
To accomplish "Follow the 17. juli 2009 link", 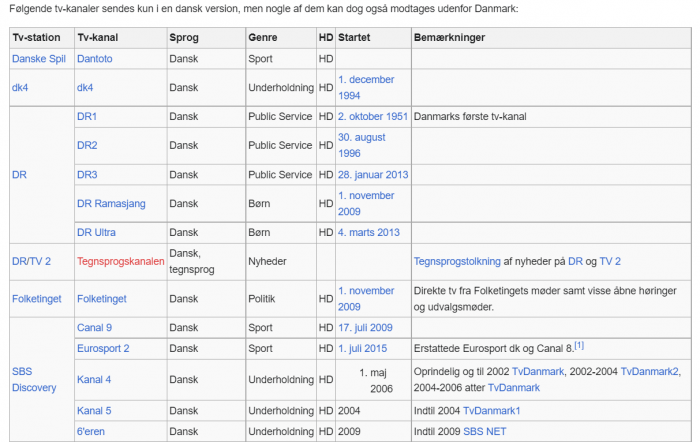I will click(365, 328).
